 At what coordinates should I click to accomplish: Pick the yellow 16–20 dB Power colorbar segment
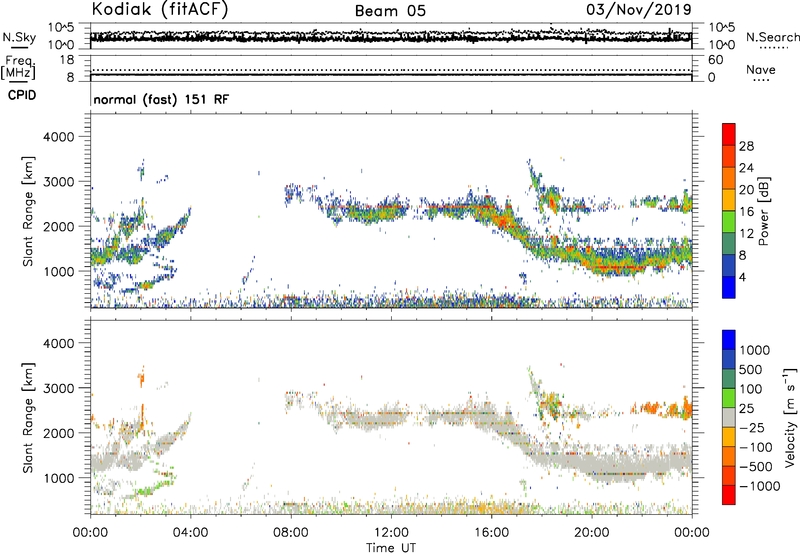click(x=729, y=200)
